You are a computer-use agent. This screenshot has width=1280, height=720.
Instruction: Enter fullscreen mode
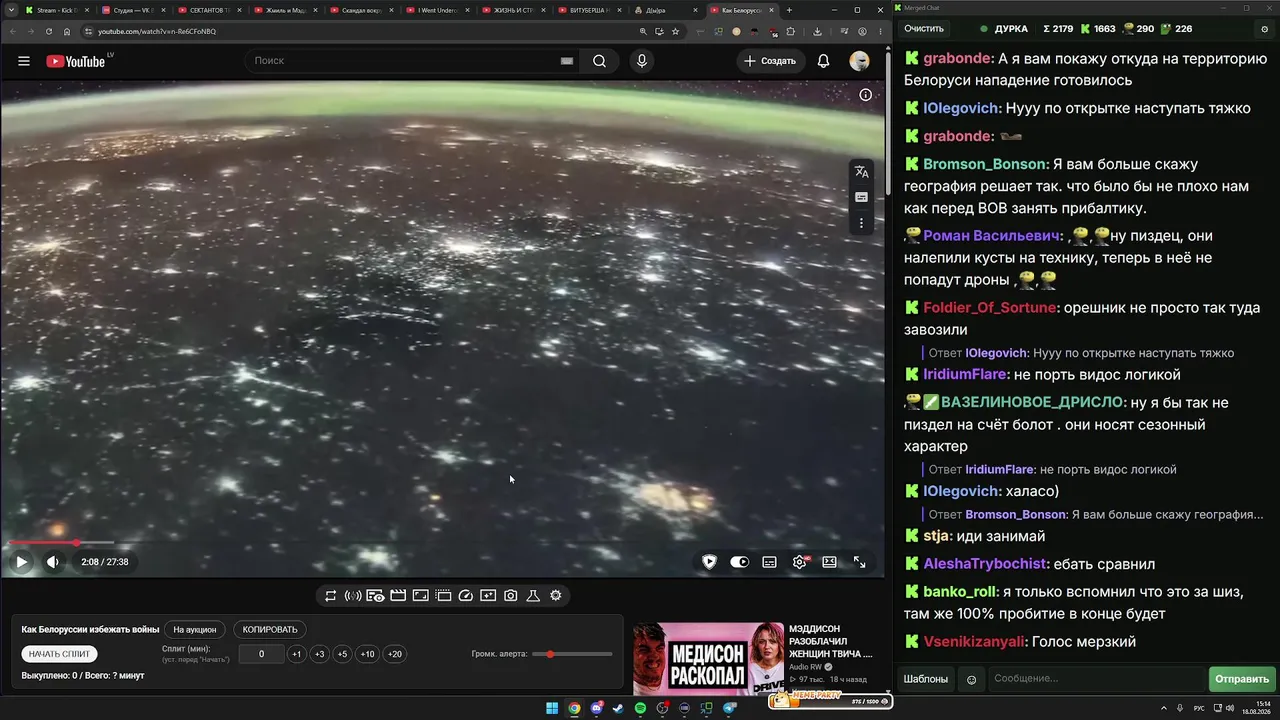[x=859, y=562]
